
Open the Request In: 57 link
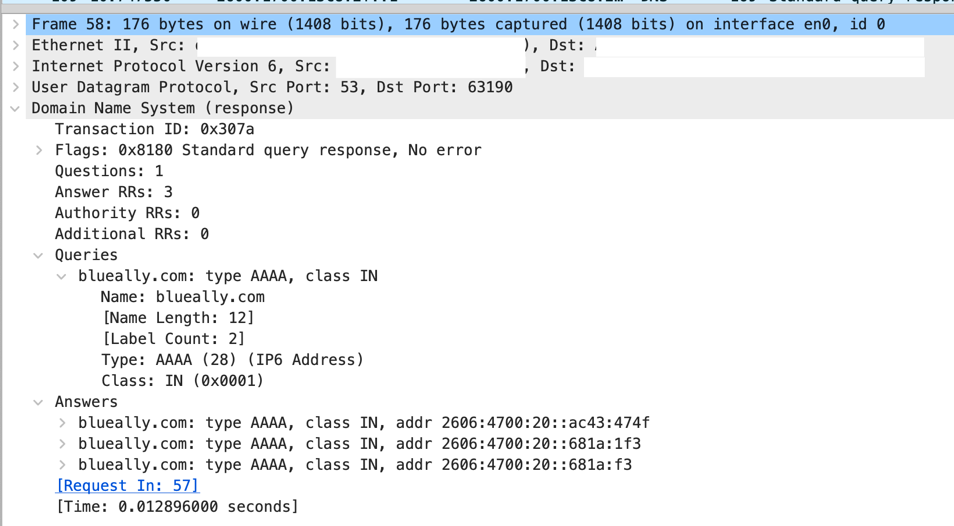127,486
